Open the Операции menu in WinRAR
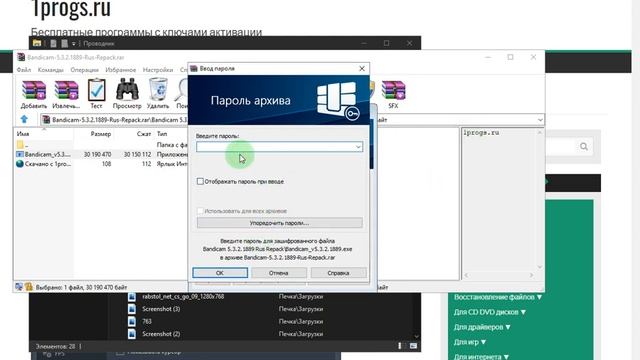The width and height of the screenshot is (640, 360). coord(84,70)
